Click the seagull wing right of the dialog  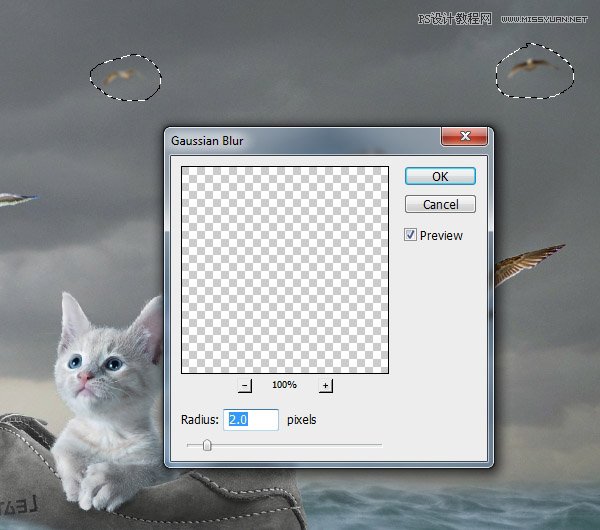(528, 265)
